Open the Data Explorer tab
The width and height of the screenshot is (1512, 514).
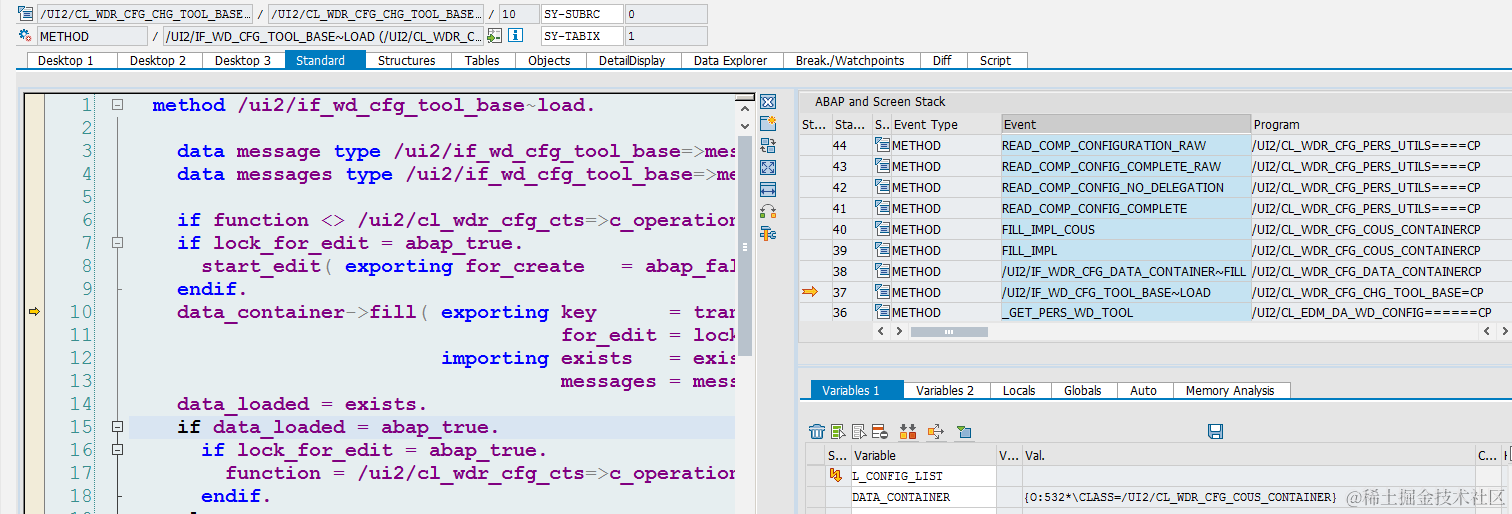tap(731, 61)
